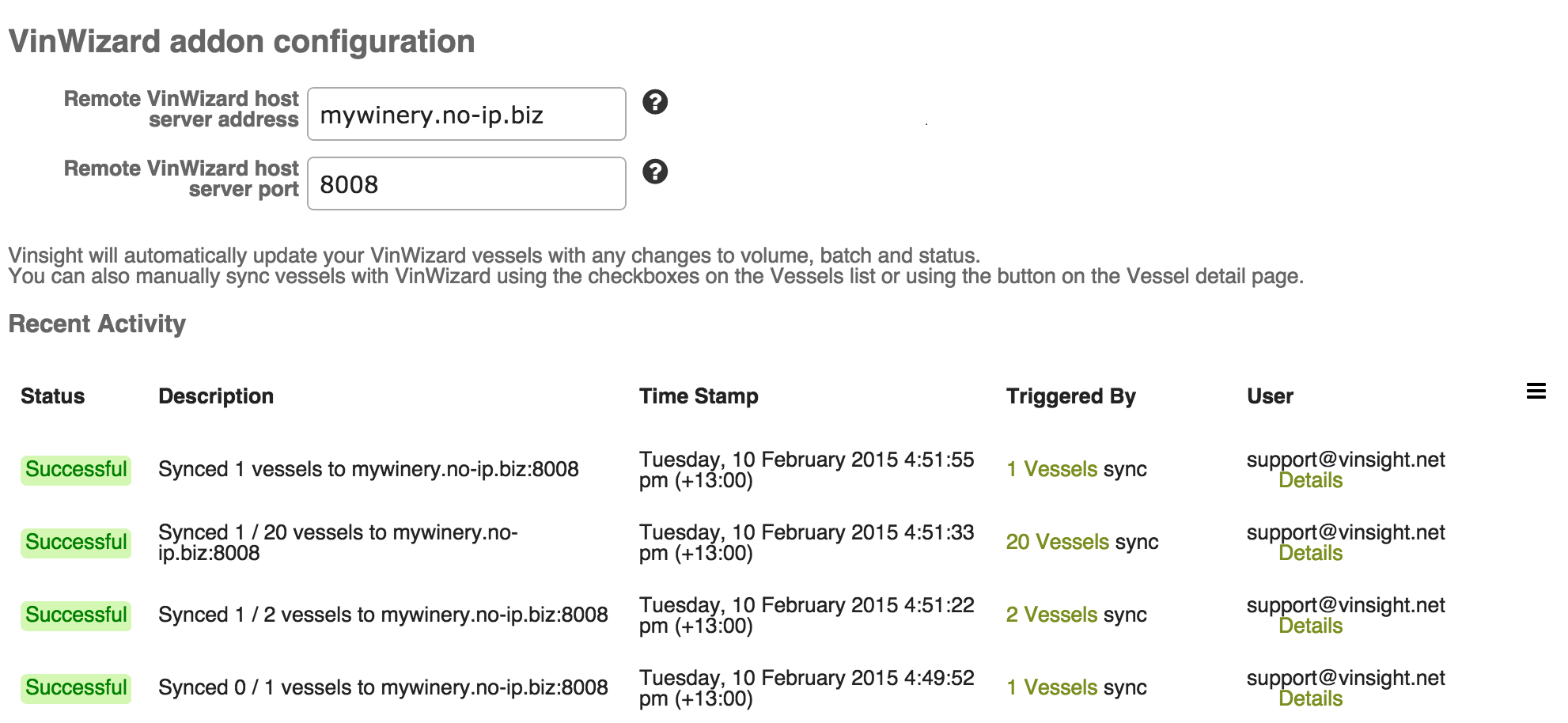Click help icon beside server address field
The height and width of the screenshot is (723, 1568).
point(655,102)
